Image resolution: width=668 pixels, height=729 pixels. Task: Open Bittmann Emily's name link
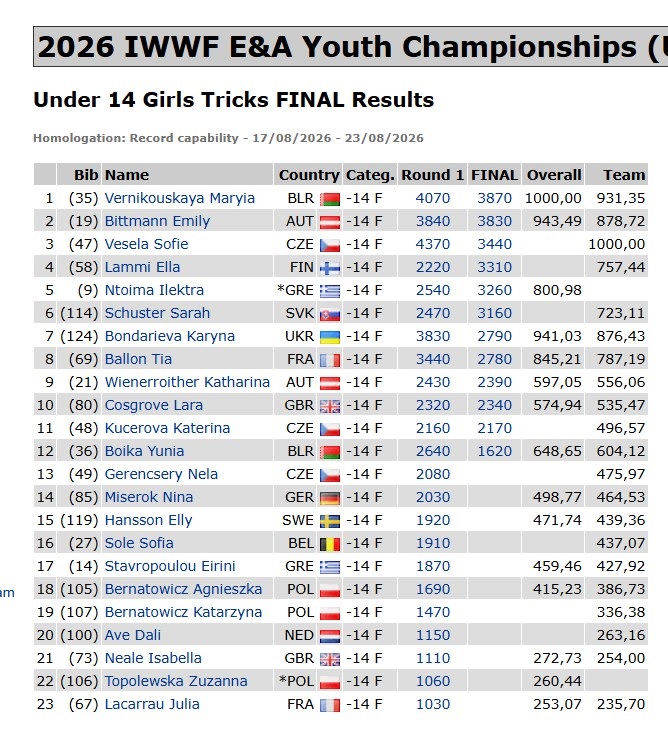point(157,221)
